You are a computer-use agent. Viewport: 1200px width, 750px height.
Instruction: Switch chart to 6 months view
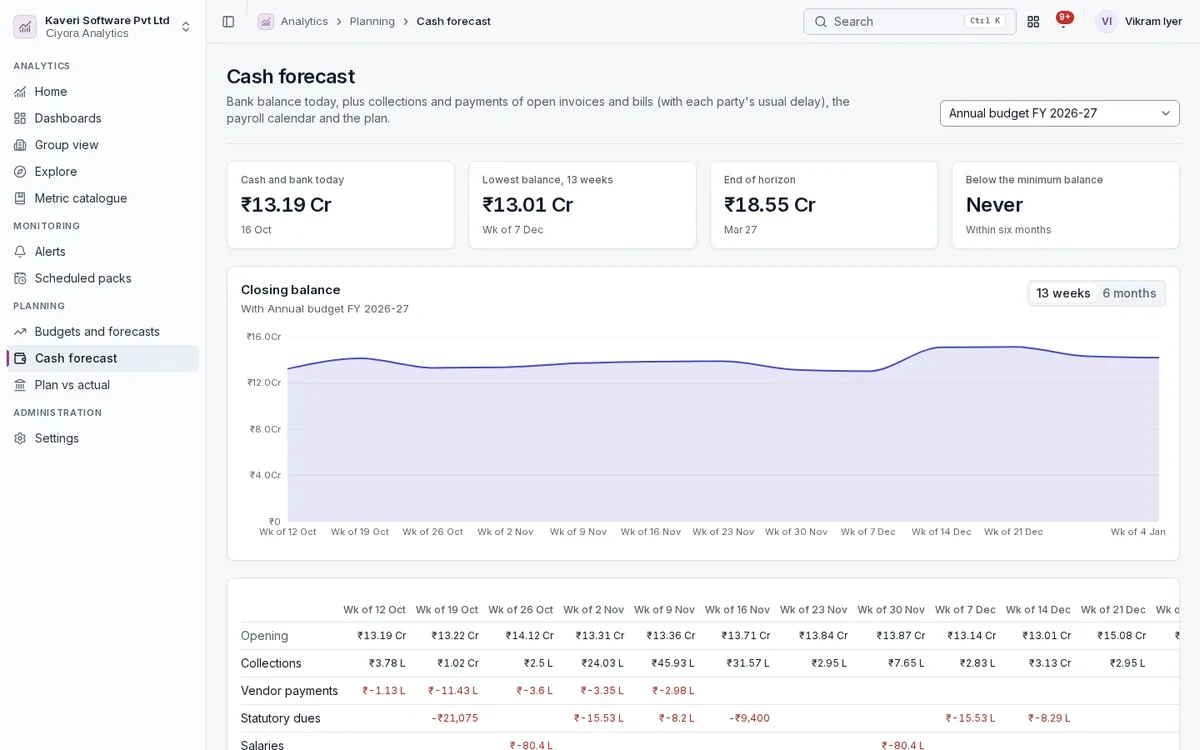(1129, 293)
